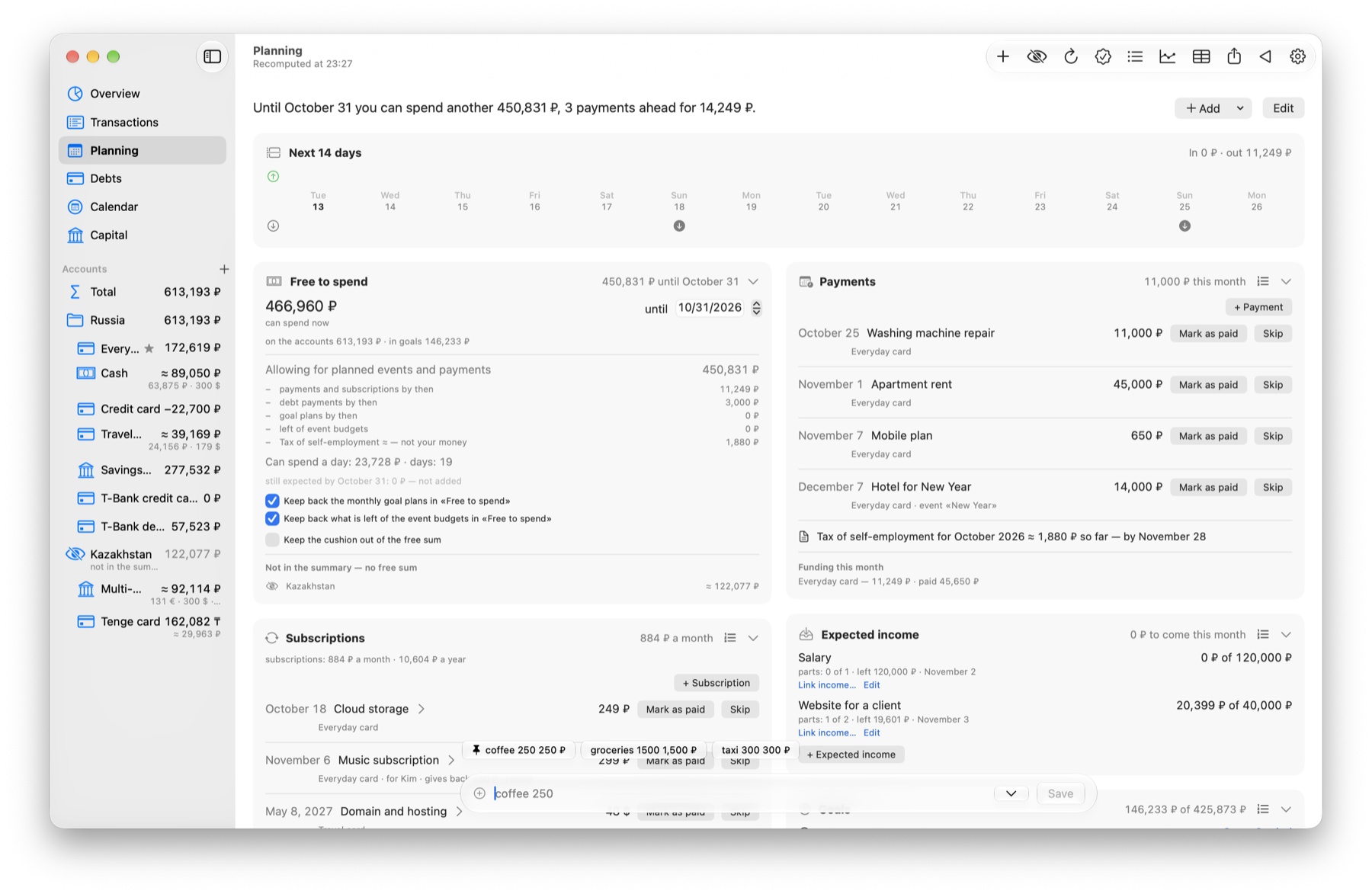Screen dimensions: 1372x894
Task: Adjust the until date stepper
Action: tap(756, 308)
